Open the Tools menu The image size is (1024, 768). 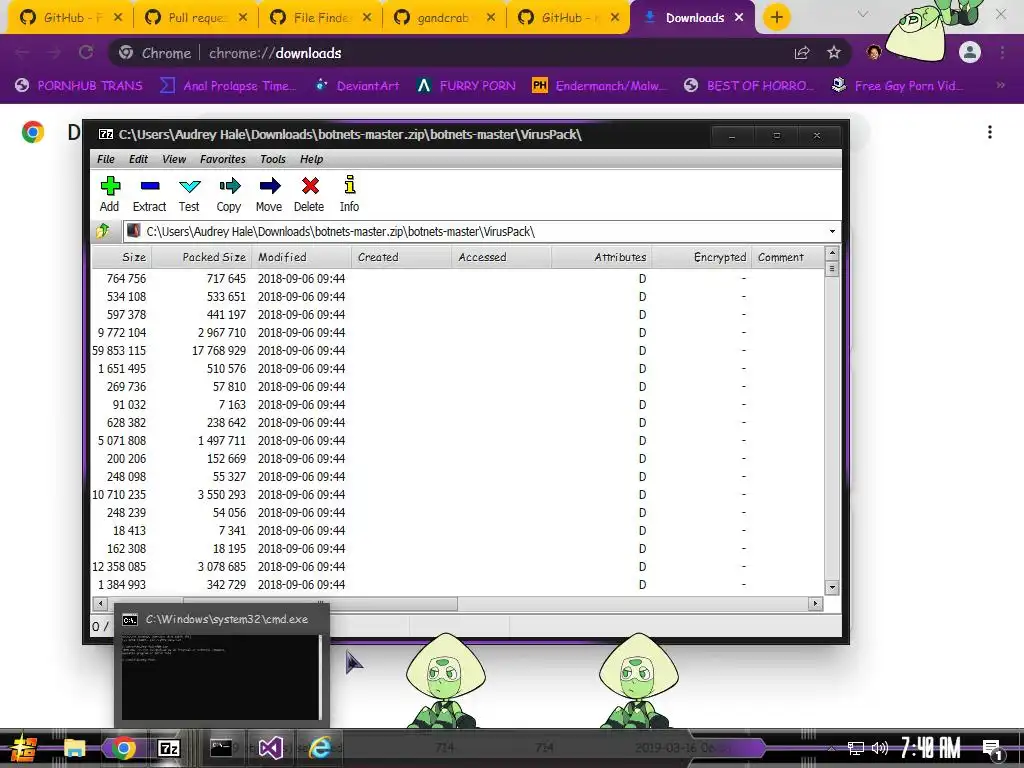[x=272, y=159]
